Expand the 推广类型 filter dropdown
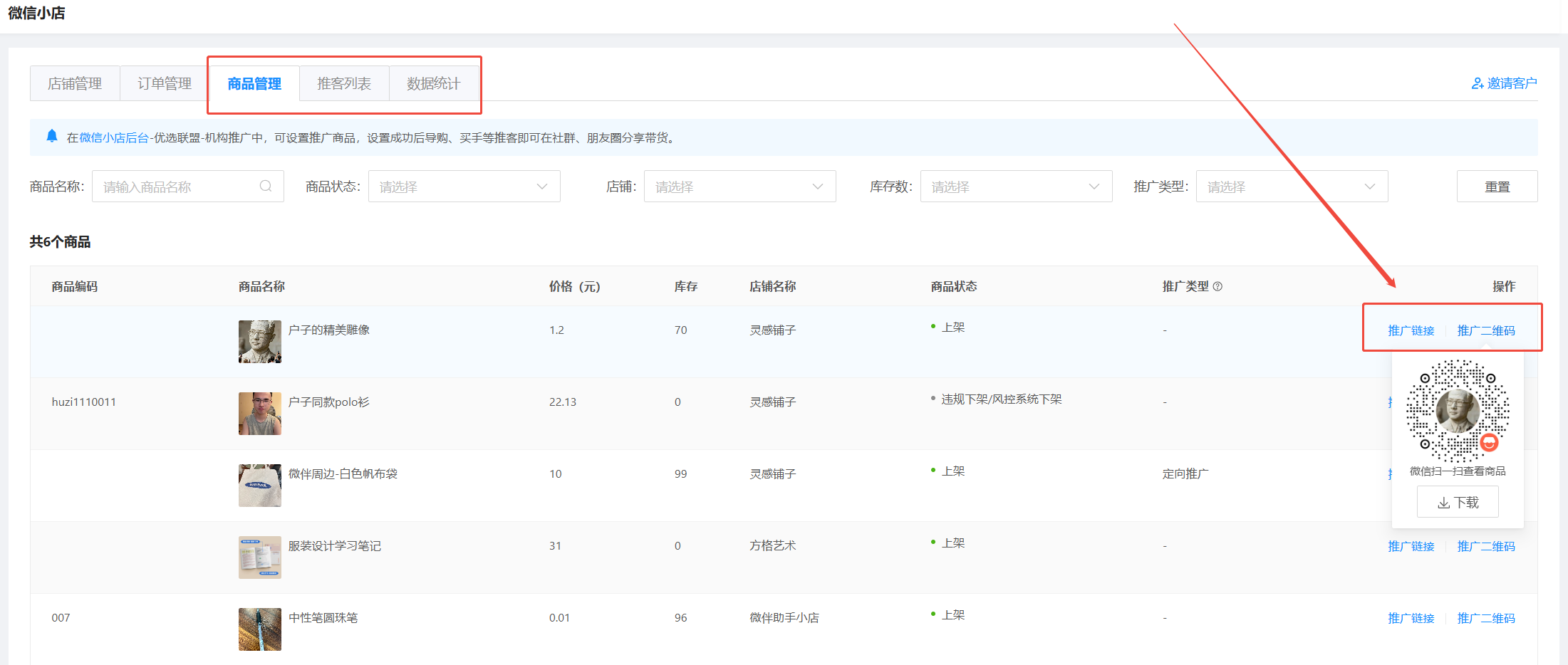 [1292, 187]
